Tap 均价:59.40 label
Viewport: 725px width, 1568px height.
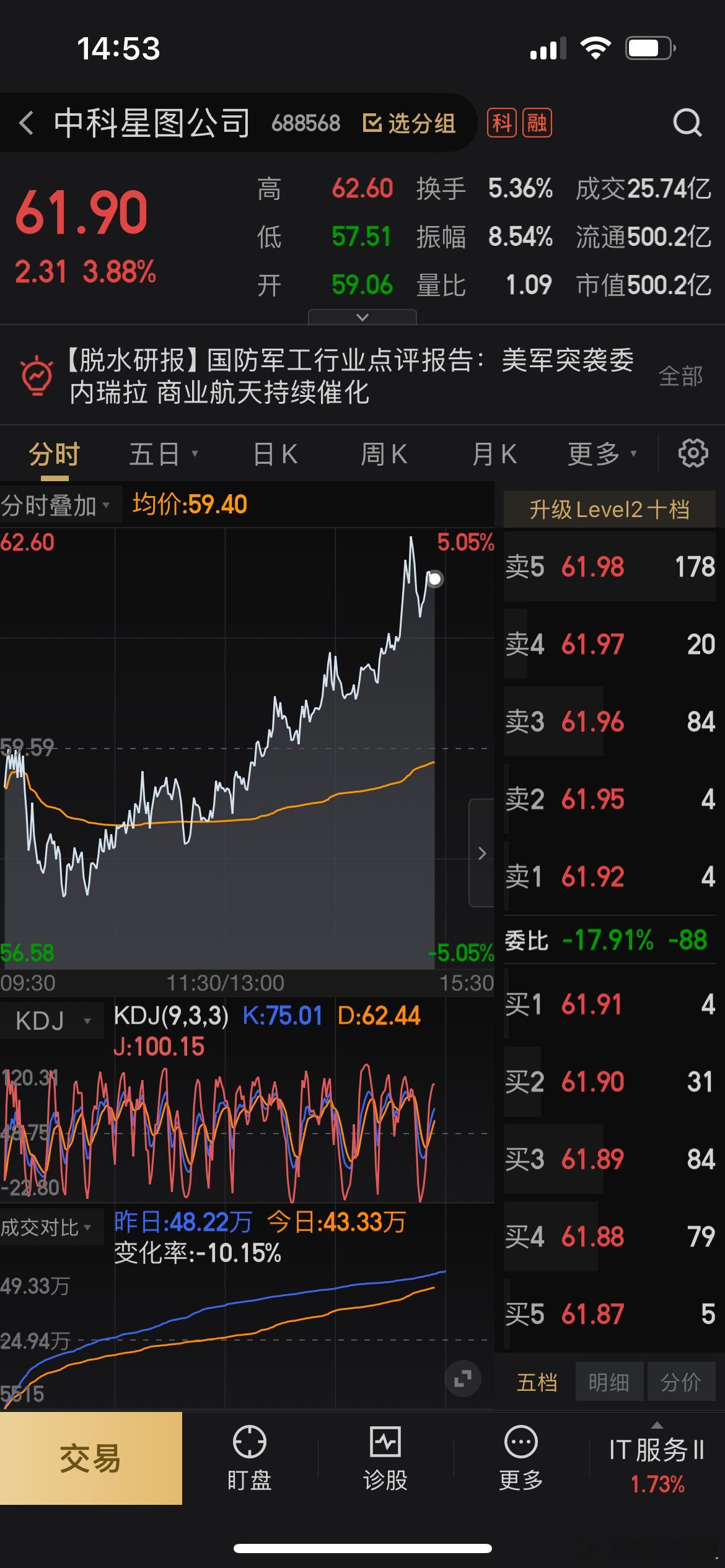click(x=190, y=505)
